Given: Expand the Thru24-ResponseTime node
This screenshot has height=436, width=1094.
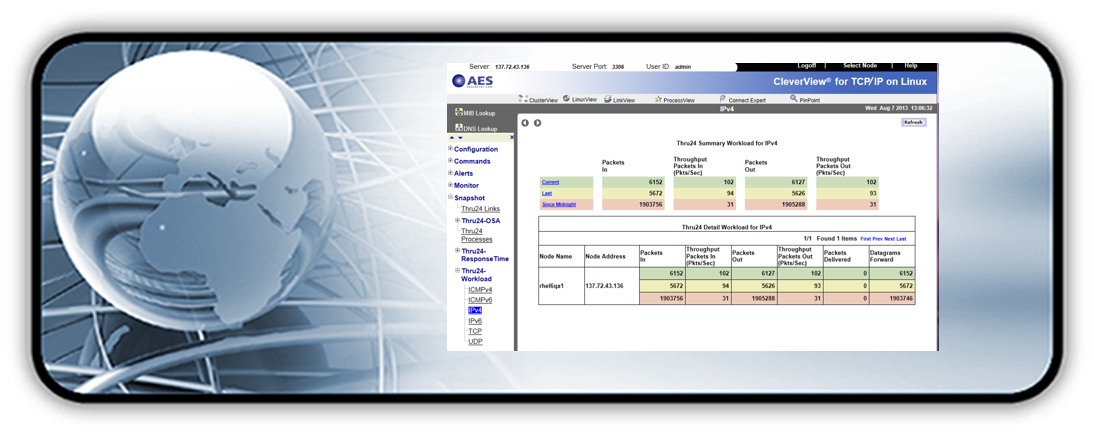Looking at the screenshot, I should pos(458,250).
